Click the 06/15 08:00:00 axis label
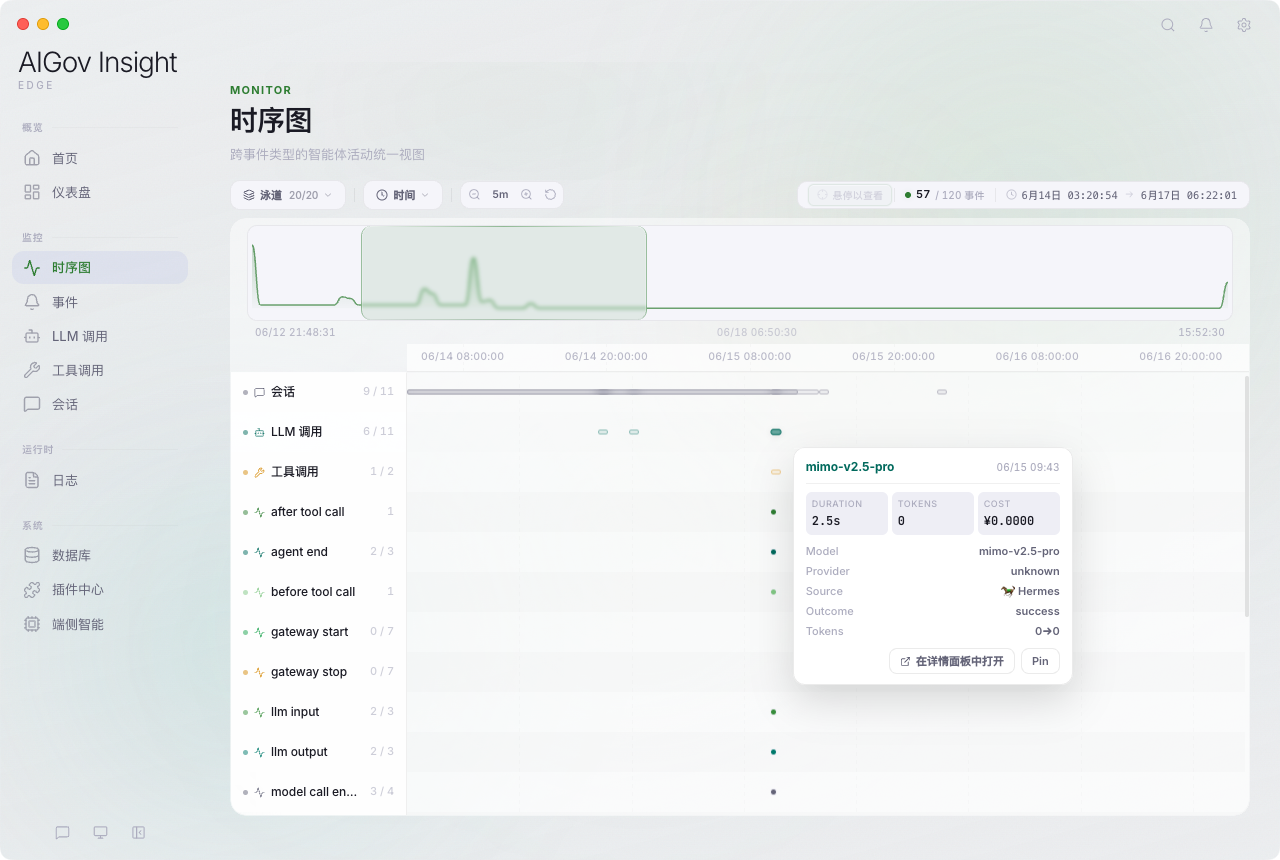Screen dimensions: 1280x860 [750, 356]
